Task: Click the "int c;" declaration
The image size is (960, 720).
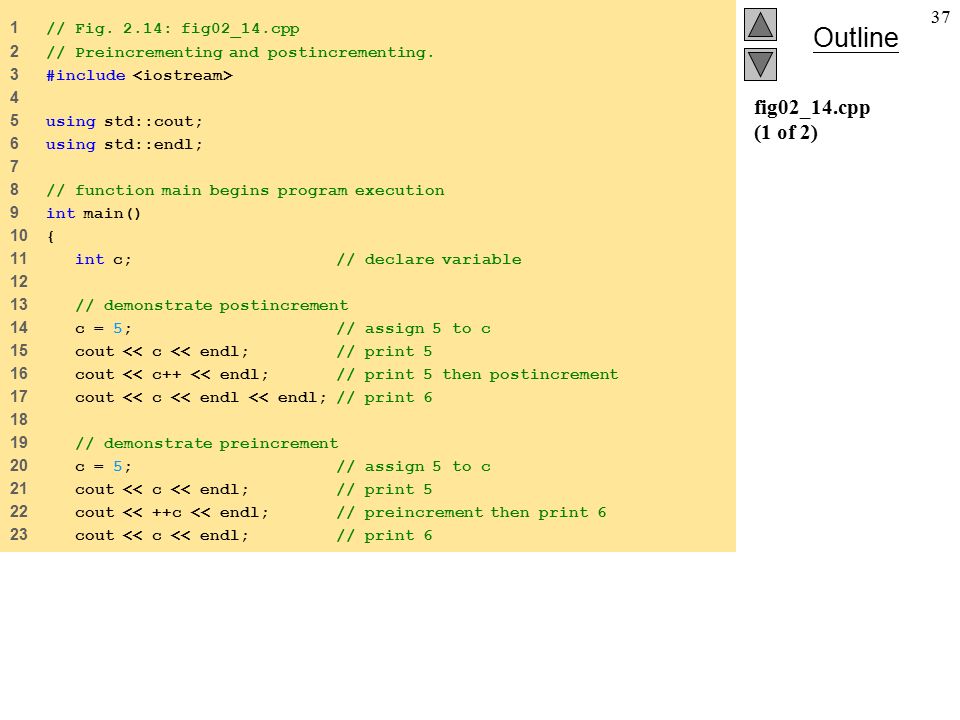Action: point(103,260)
